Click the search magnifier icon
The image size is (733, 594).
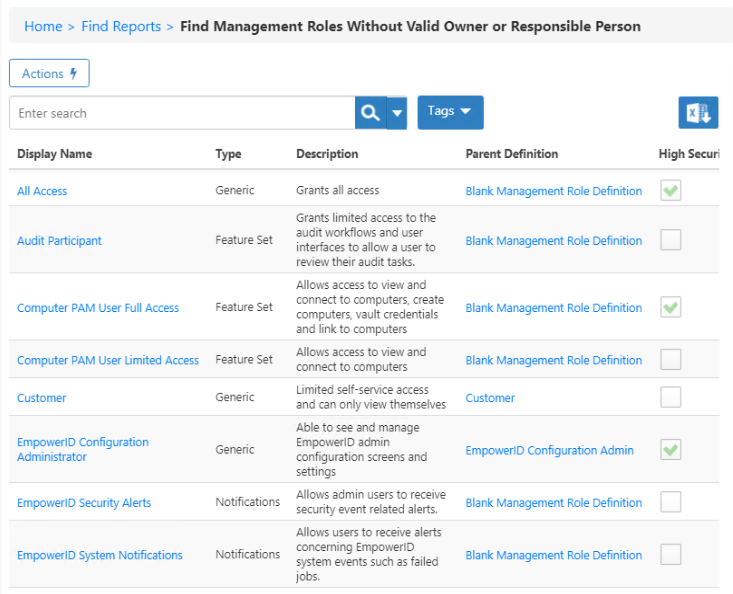click(370, 113)
